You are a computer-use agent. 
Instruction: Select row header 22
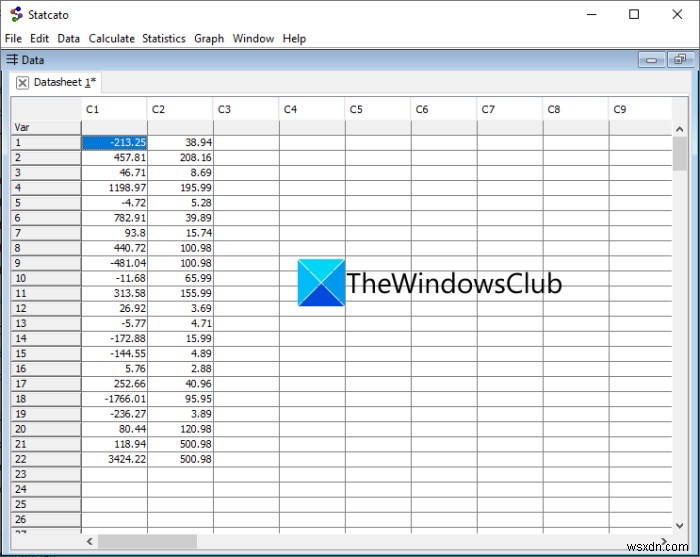click(46, 459)
